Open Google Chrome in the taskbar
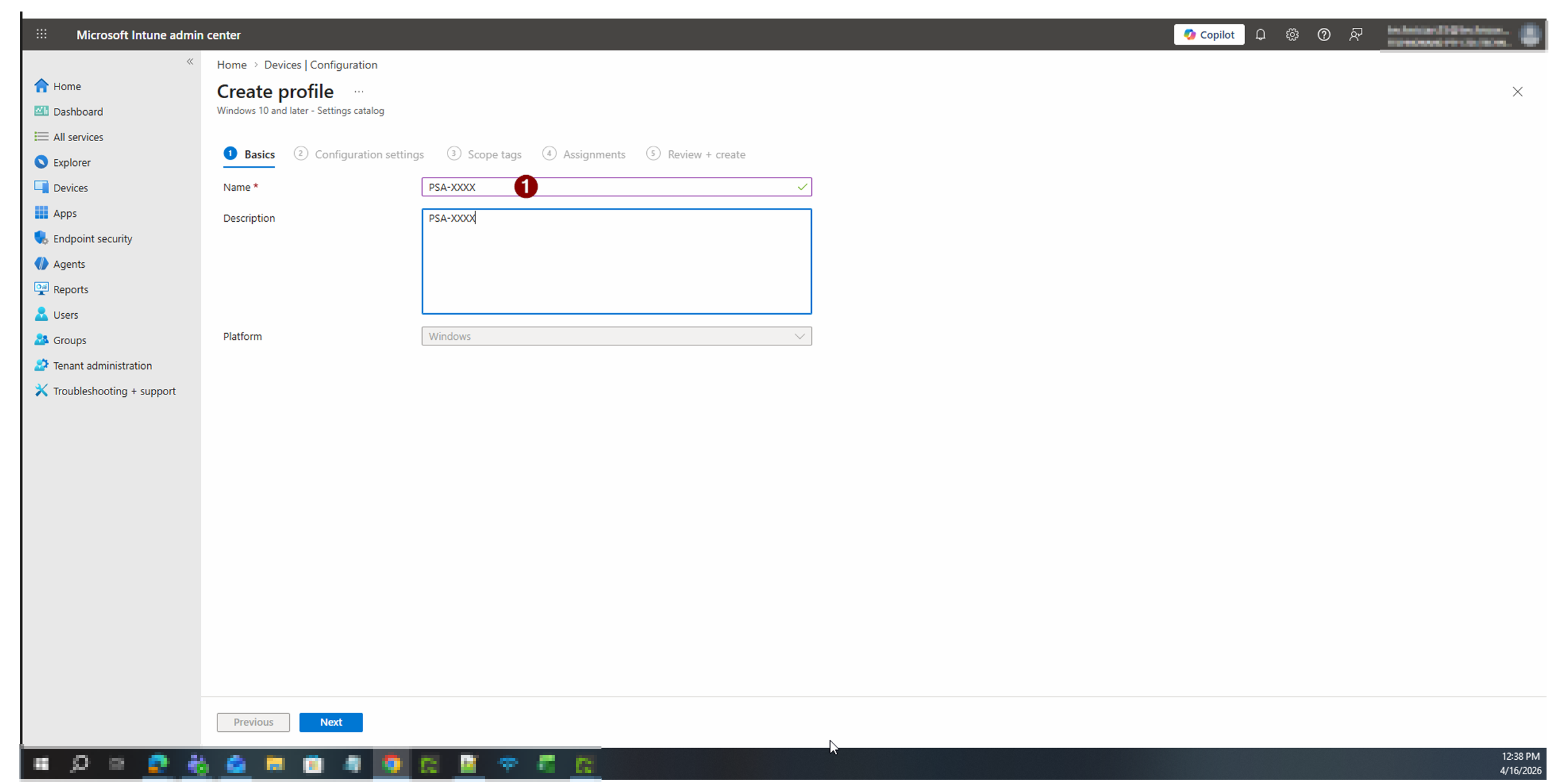 pos(392,765)
